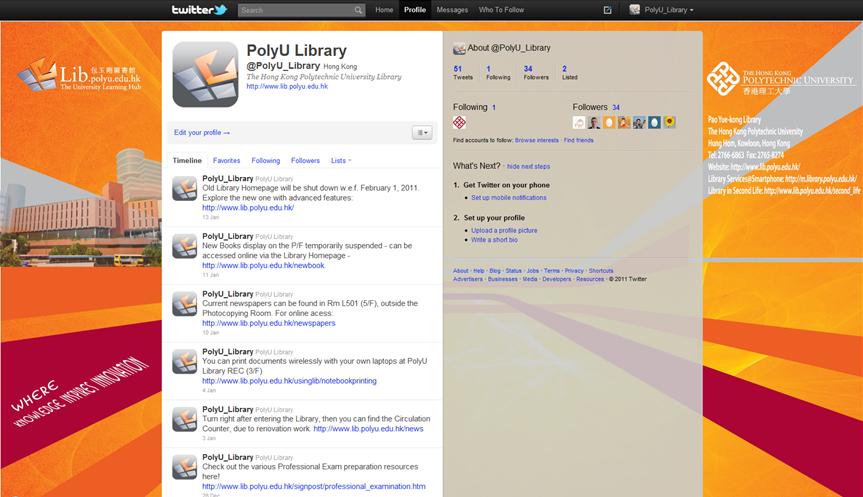
Task: Click the footer Advertisers link
Action: (x=468, y=279)
